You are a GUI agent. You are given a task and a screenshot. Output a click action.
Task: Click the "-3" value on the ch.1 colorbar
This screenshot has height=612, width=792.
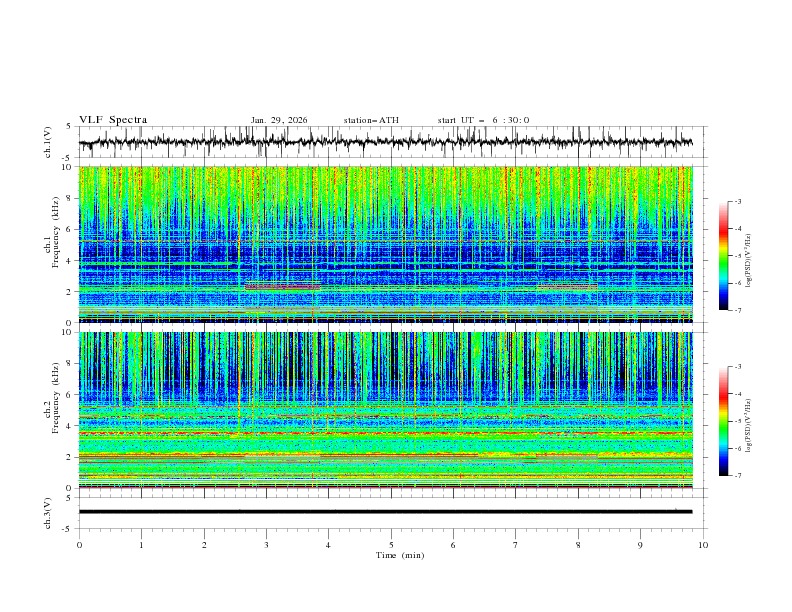pyautogui.click(x=737, y=201)
